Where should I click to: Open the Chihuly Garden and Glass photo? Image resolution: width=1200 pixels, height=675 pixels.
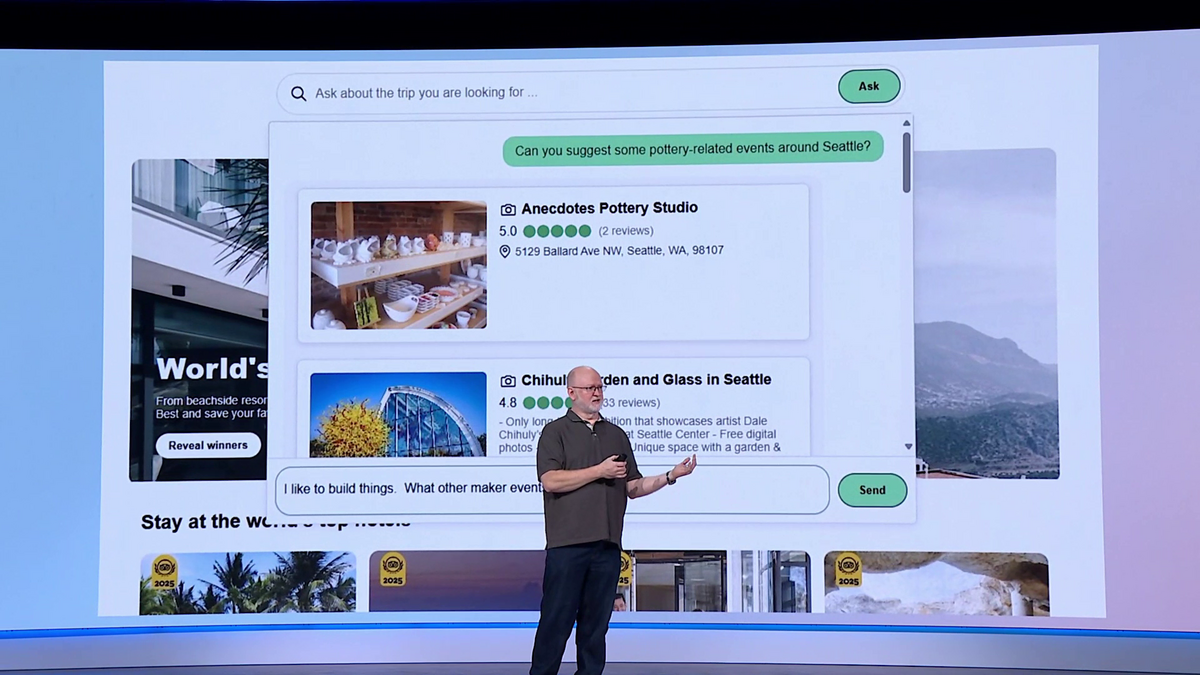coord(398,415)
